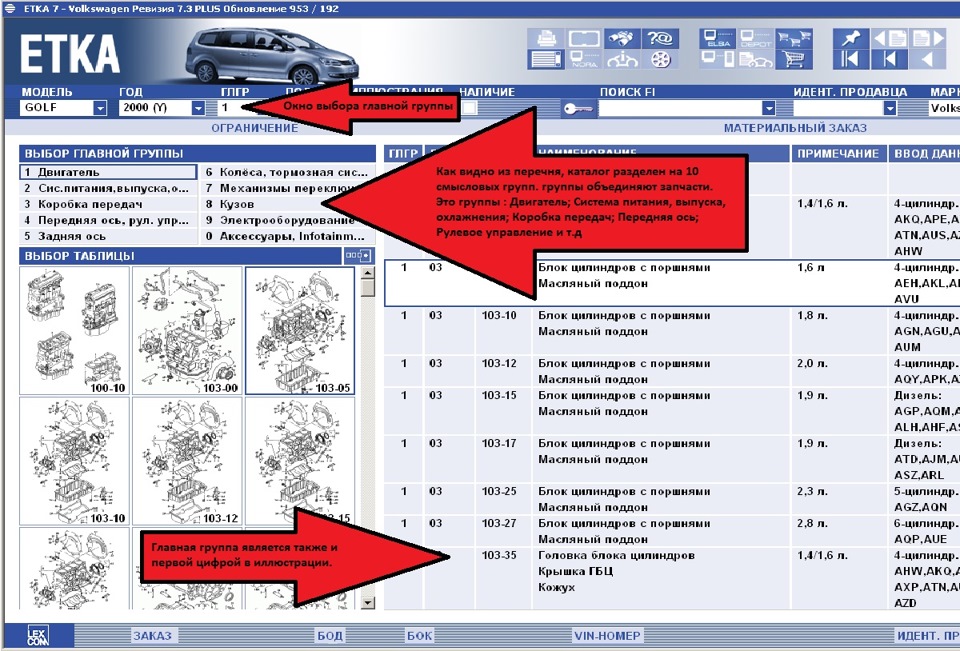Open the NORA icon

click(584, 59)
